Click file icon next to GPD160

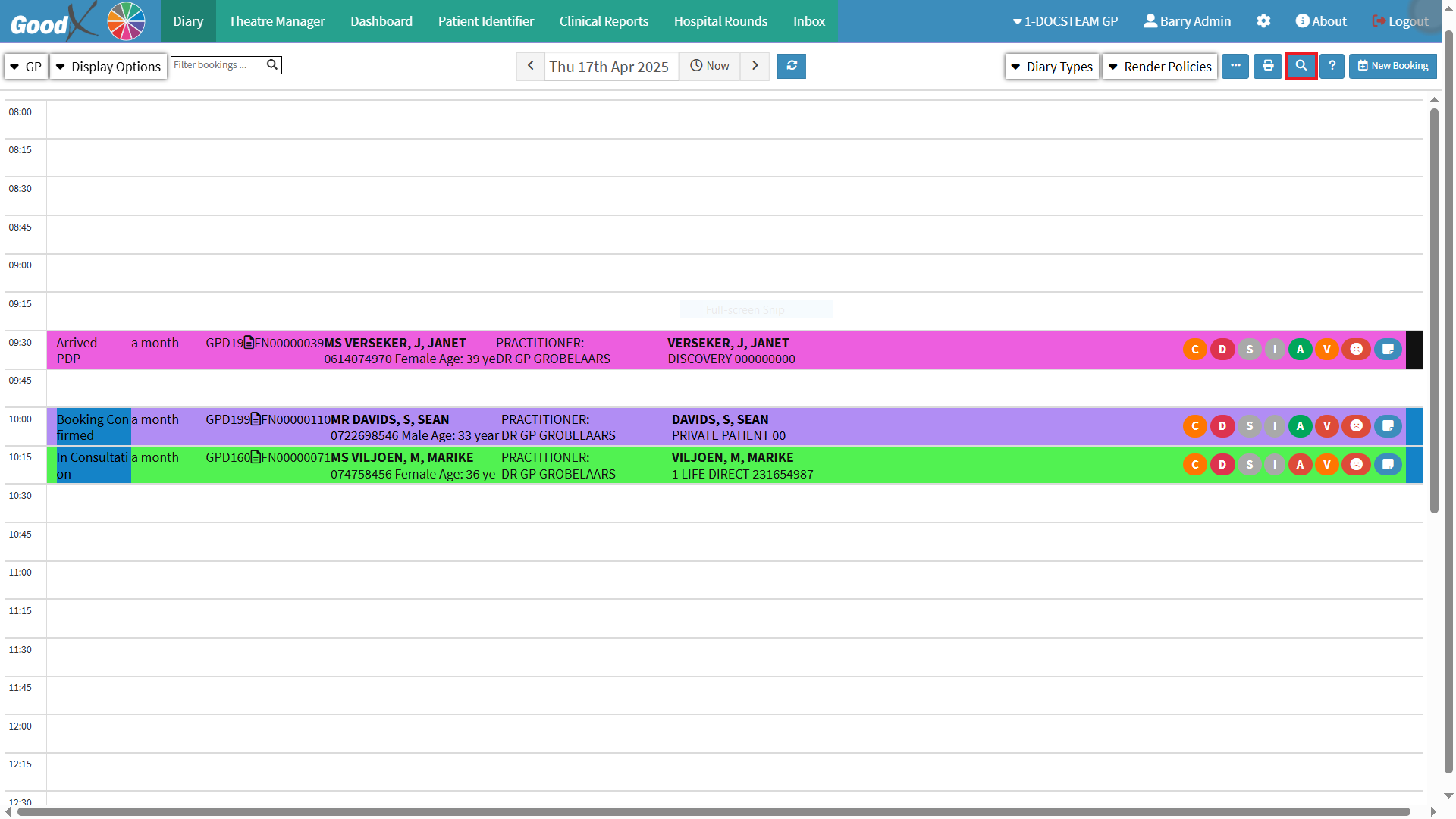(x=256, y=457)
